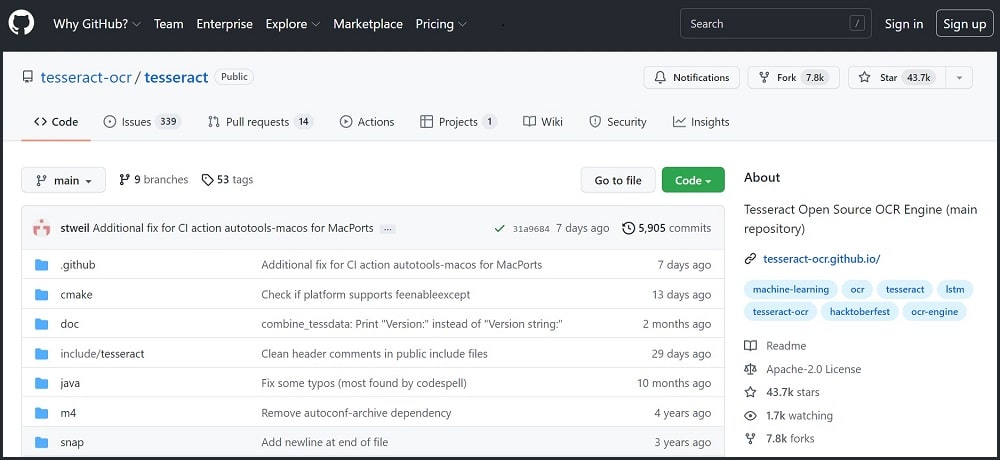Click the license scales icon
The image size is (1000, 460).
click(751, 369)
